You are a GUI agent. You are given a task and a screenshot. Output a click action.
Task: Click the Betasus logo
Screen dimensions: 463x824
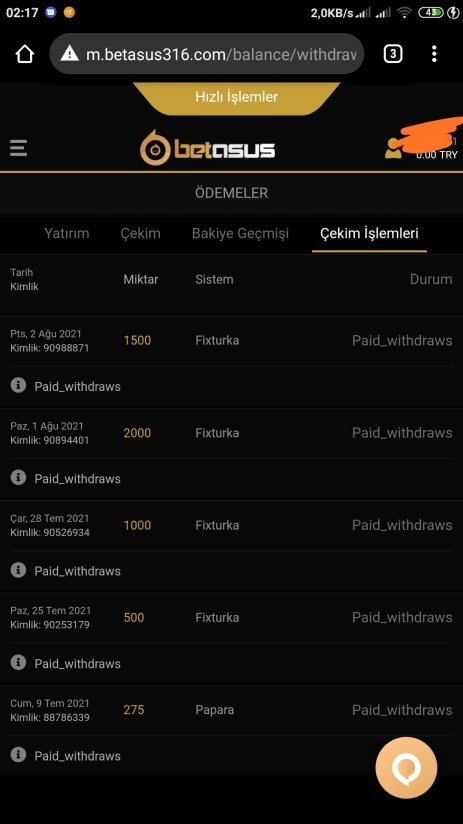(208, 148)
